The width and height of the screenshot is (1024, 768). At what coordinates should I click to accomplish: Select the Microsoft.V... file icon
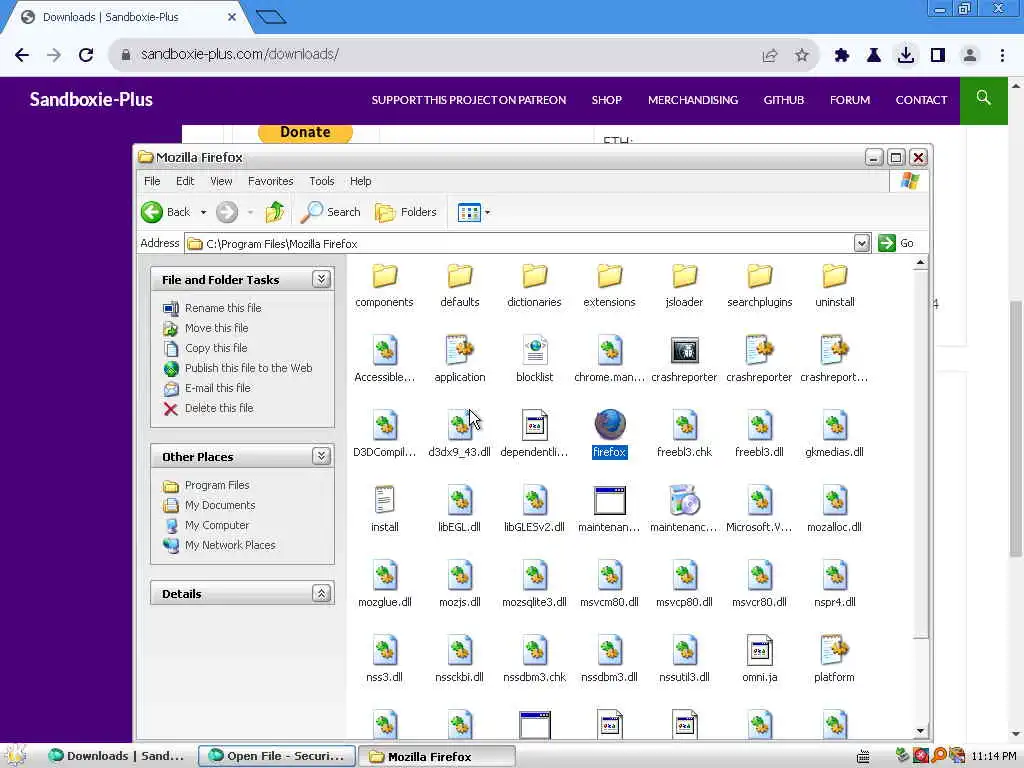760,500
